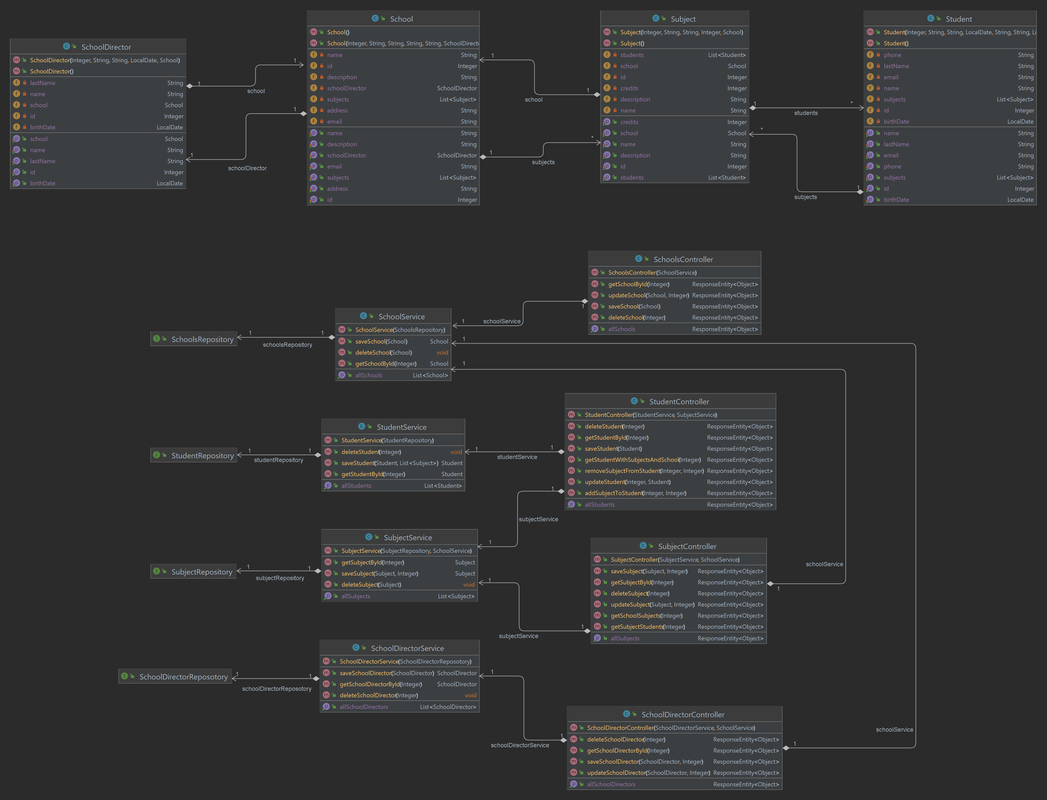Click method icon next to addSubjectToStudent

[x=571, y=493]
